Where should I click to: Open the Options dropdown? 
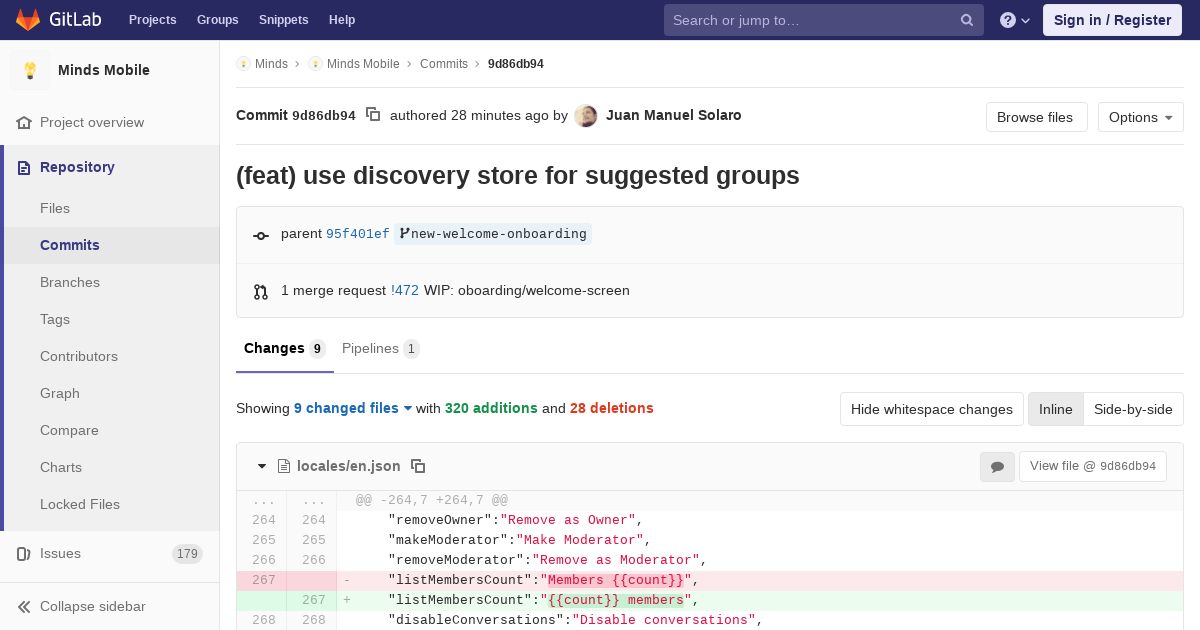click(x=1140, y=117)
